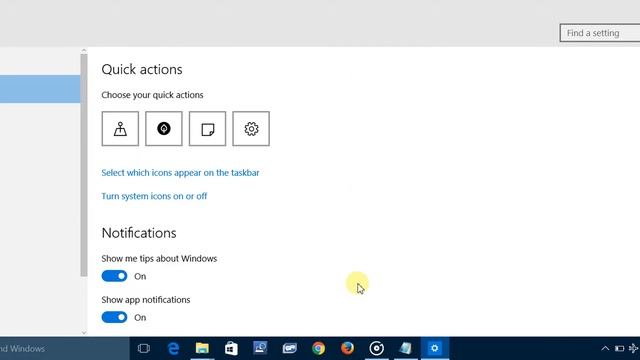Launch Google Chrome from the taskbar
The height and width of the screenshot is (360, 640).
318,349
